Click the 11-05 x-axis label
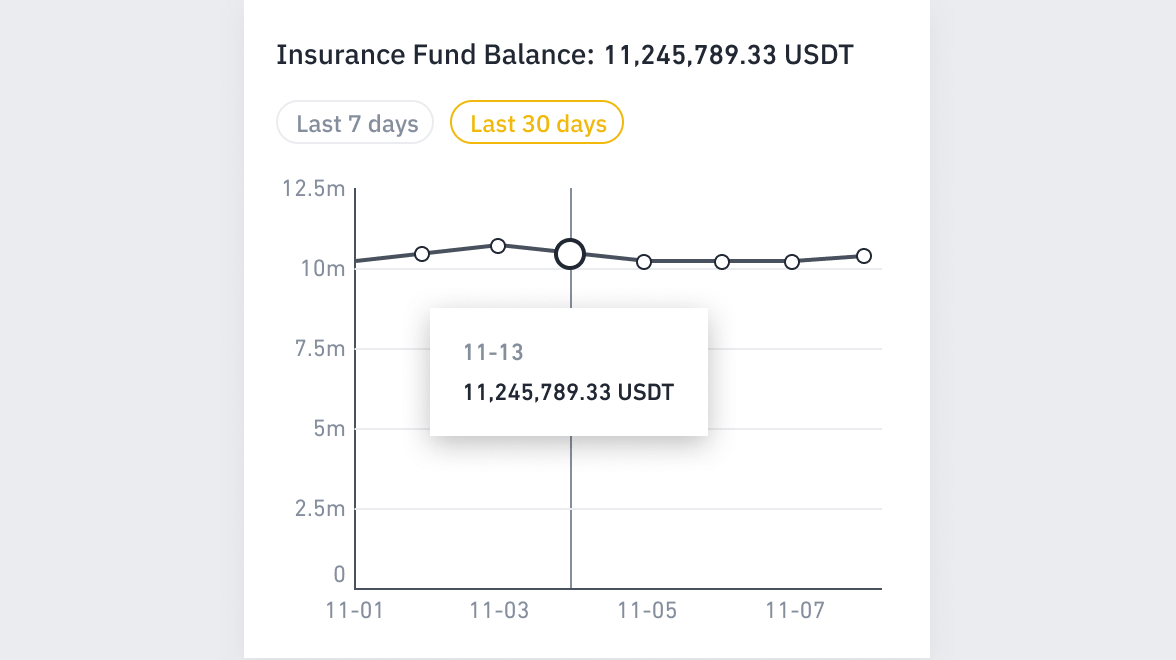The height and width of the screenshot is (660, 1176). tap(647, 610)
